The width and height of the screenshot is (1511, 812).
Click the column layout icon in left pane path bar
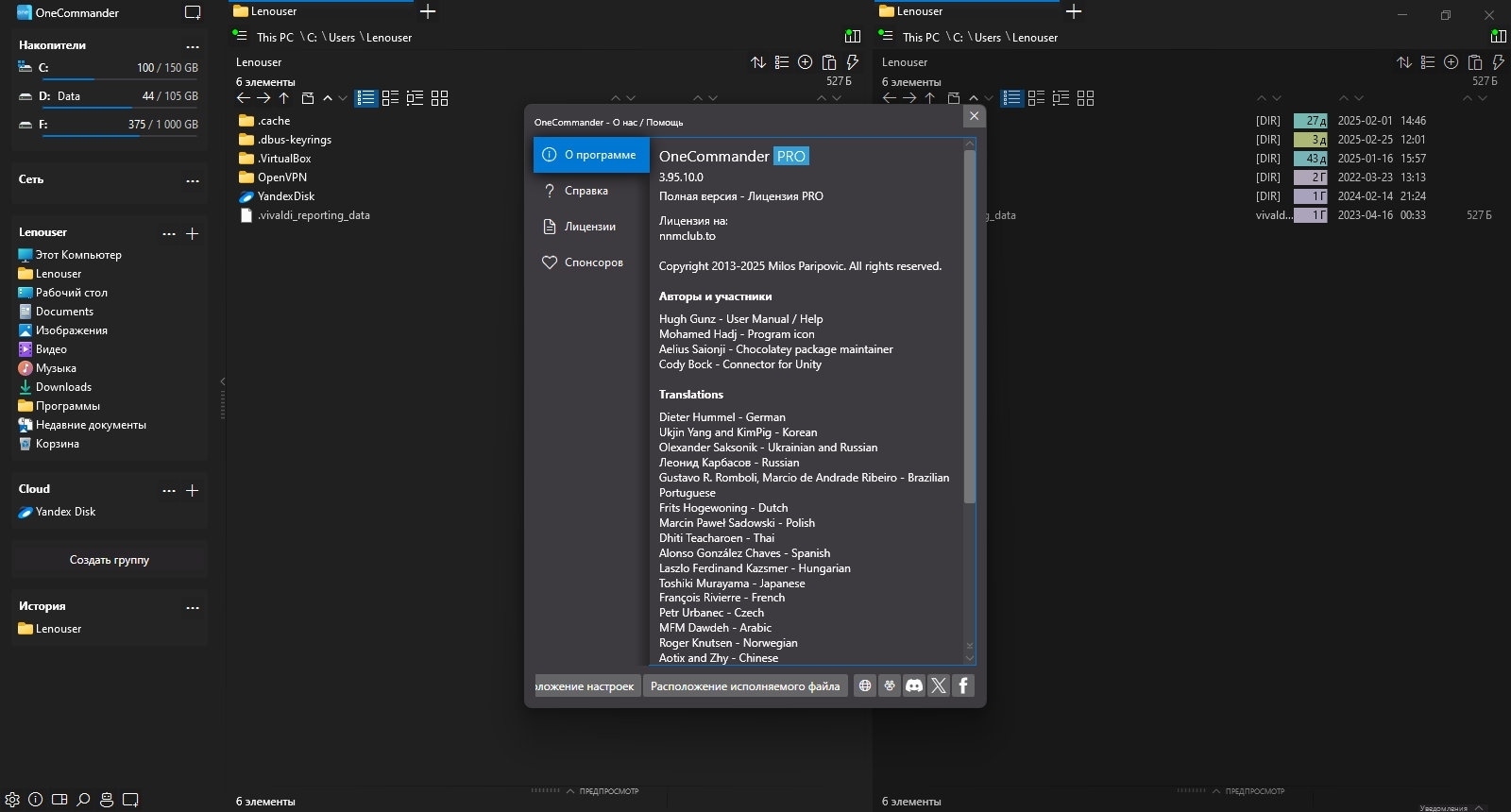[x=853, y=37]
